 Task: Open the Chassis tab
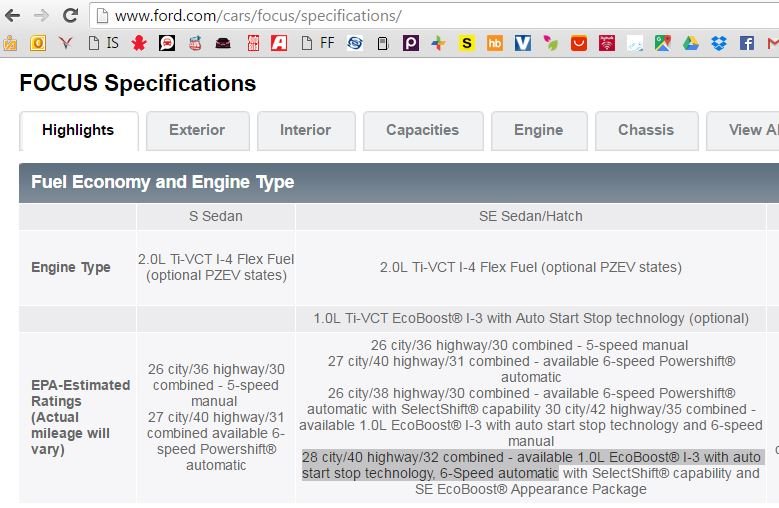click(x=646, y=131)
